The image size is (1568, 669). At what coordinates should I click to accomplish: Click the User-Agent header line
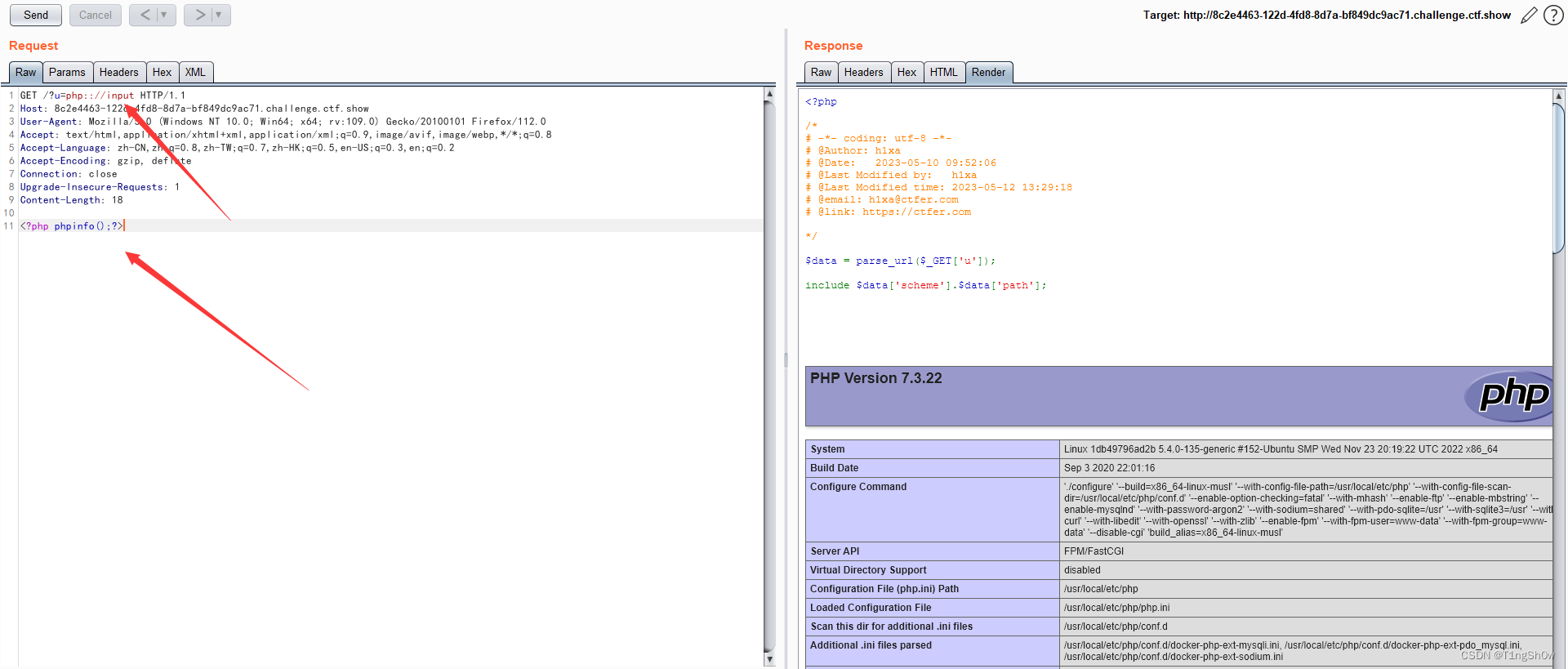(283, 122)
